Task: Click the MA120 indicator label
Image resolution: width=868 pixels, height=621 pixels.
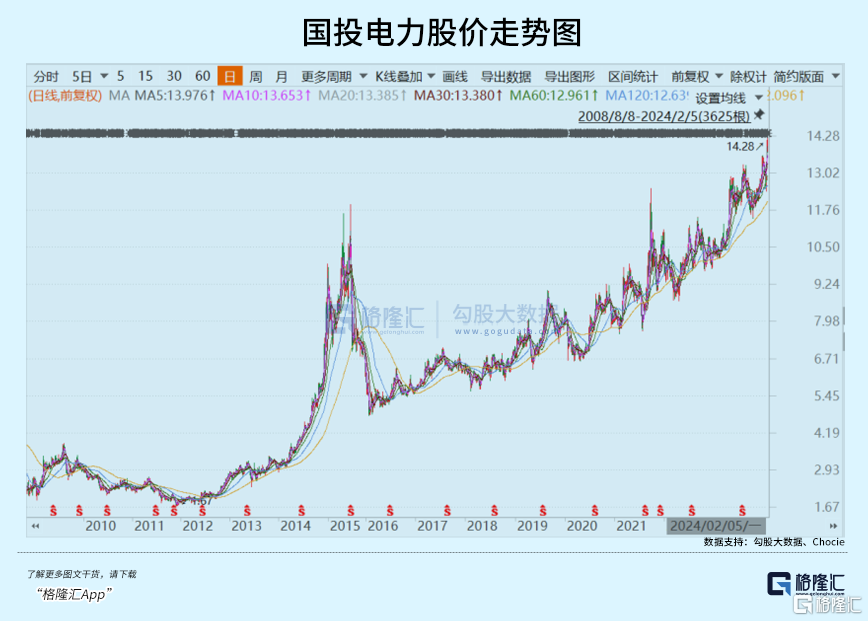Action: [x=647, y=96]
